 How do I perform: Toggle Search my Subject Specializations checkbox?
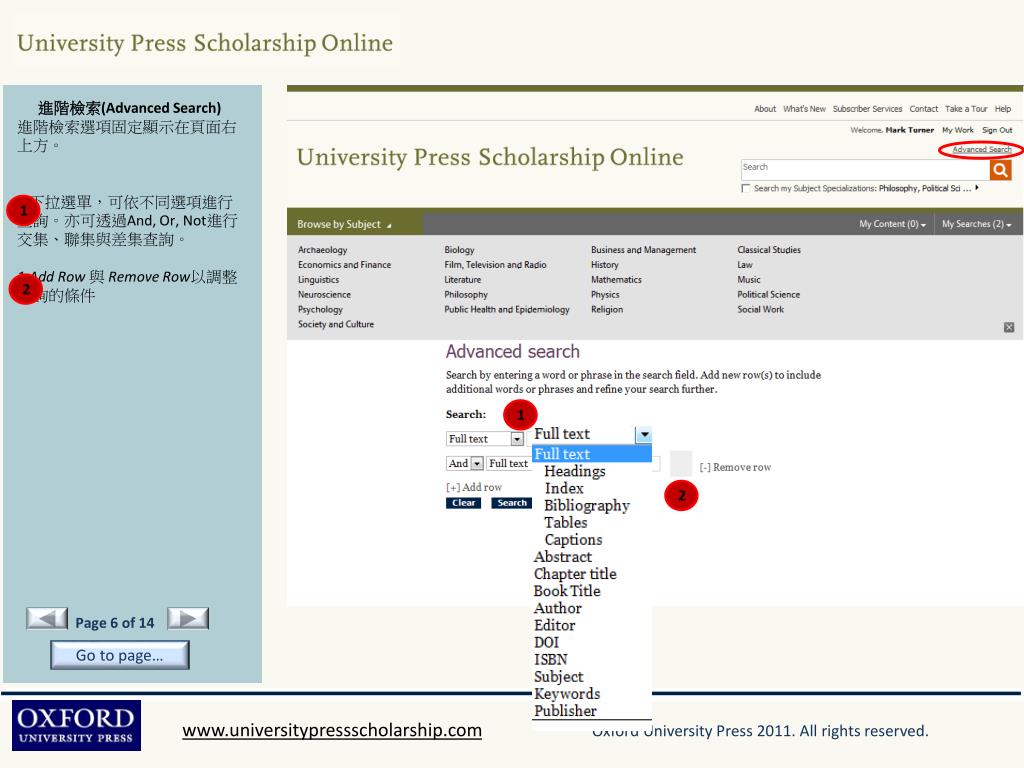[x=746, y=189]
